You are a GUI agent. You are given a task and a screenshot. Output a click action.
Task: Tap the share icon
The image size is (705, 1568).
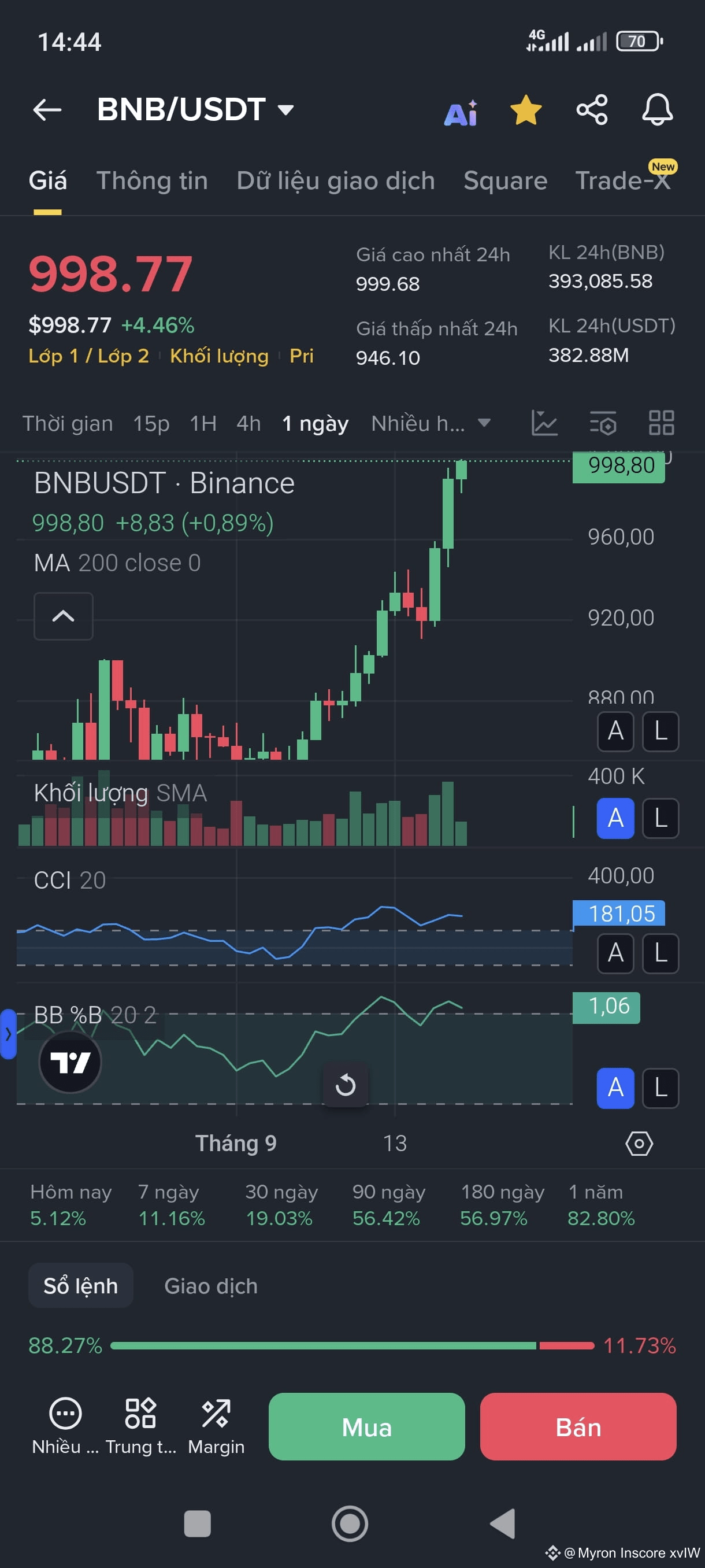click(592, 110)
